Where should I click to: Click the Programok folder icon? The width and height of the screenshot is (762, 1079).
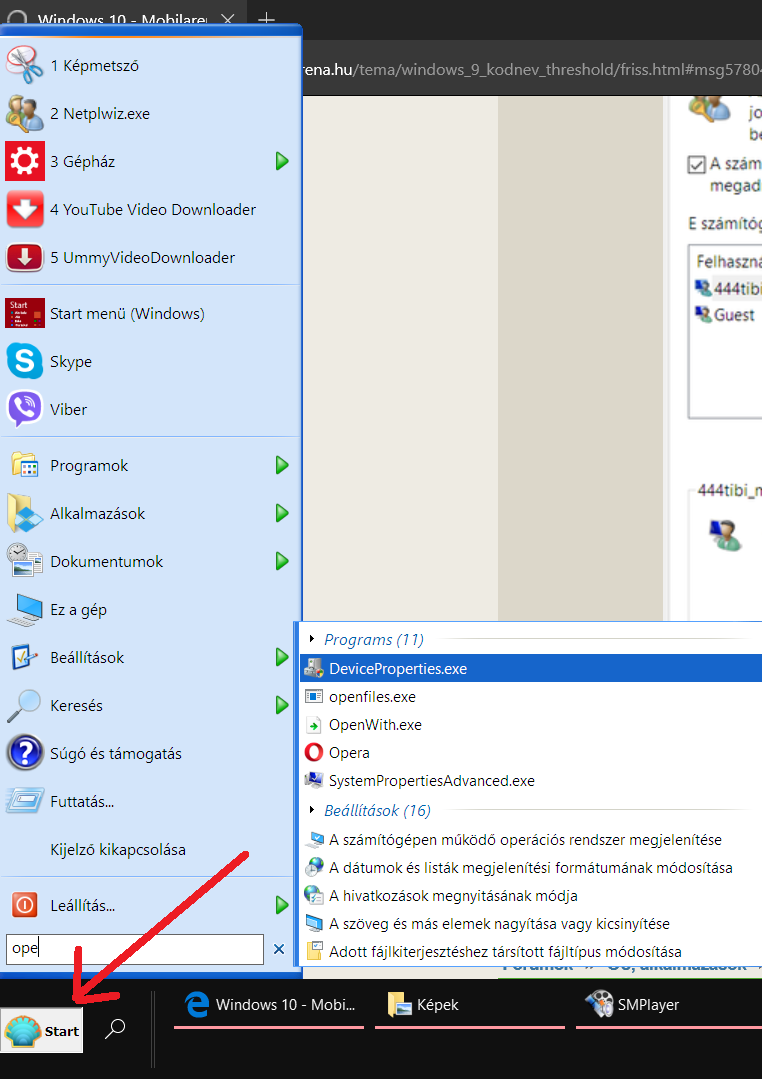pyautogui.click(x=25, y=466)
